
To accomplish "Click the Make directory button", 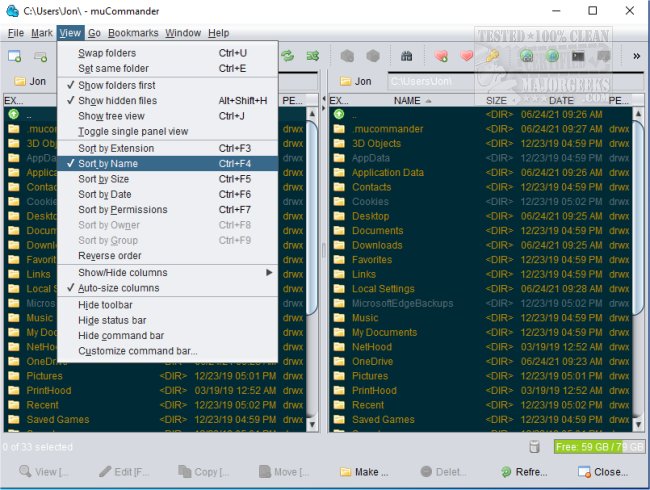I will coord(363,472).
